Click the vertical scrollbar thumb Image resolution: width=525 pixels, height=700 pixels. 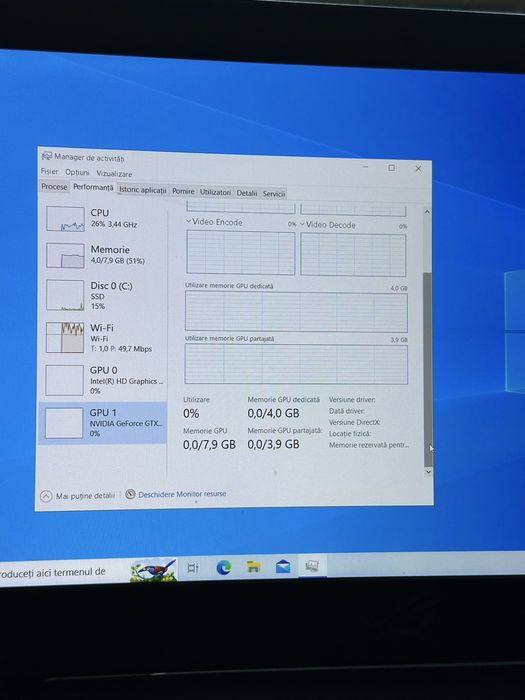[x=428, y=370]
